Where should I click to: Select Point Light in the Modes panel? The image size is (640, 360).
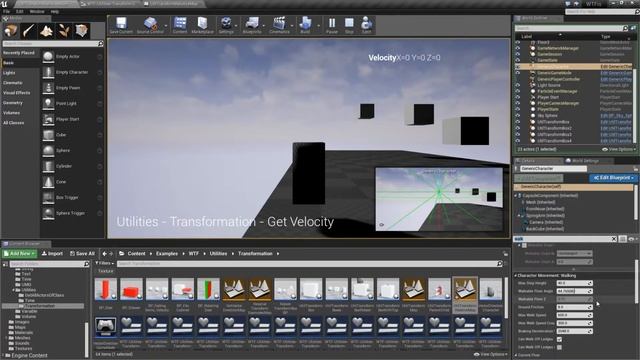coord(72,103)
